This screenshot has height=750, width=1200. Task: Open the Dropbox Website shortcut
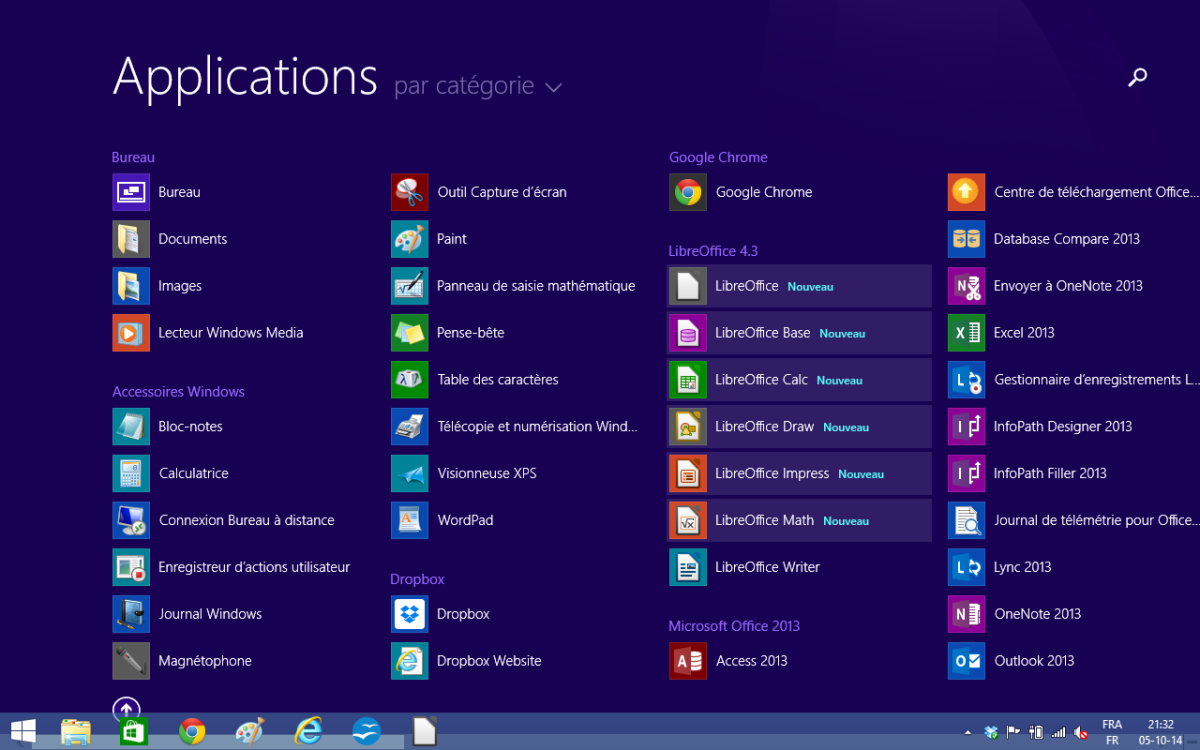[466, 662]
